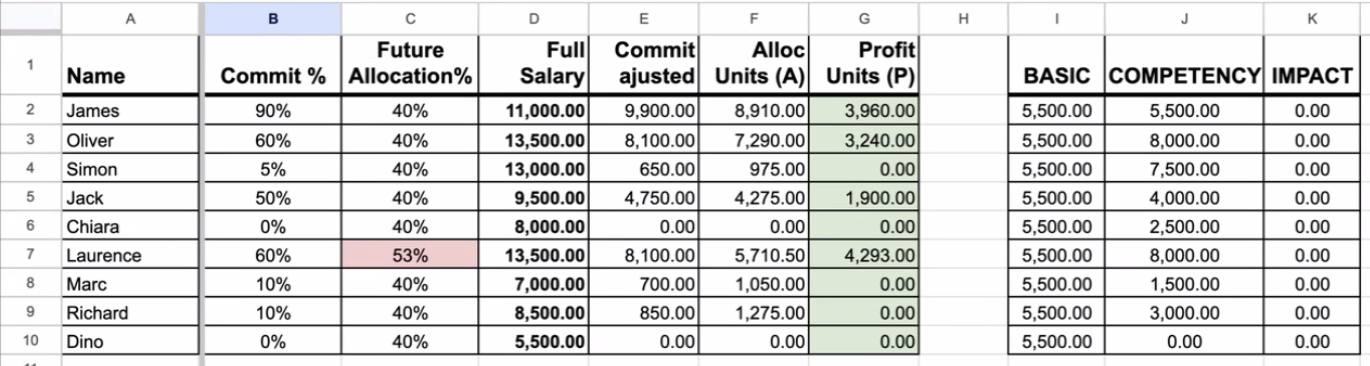Click Jack's Full Salary 9,500.00

pos(533,198)
